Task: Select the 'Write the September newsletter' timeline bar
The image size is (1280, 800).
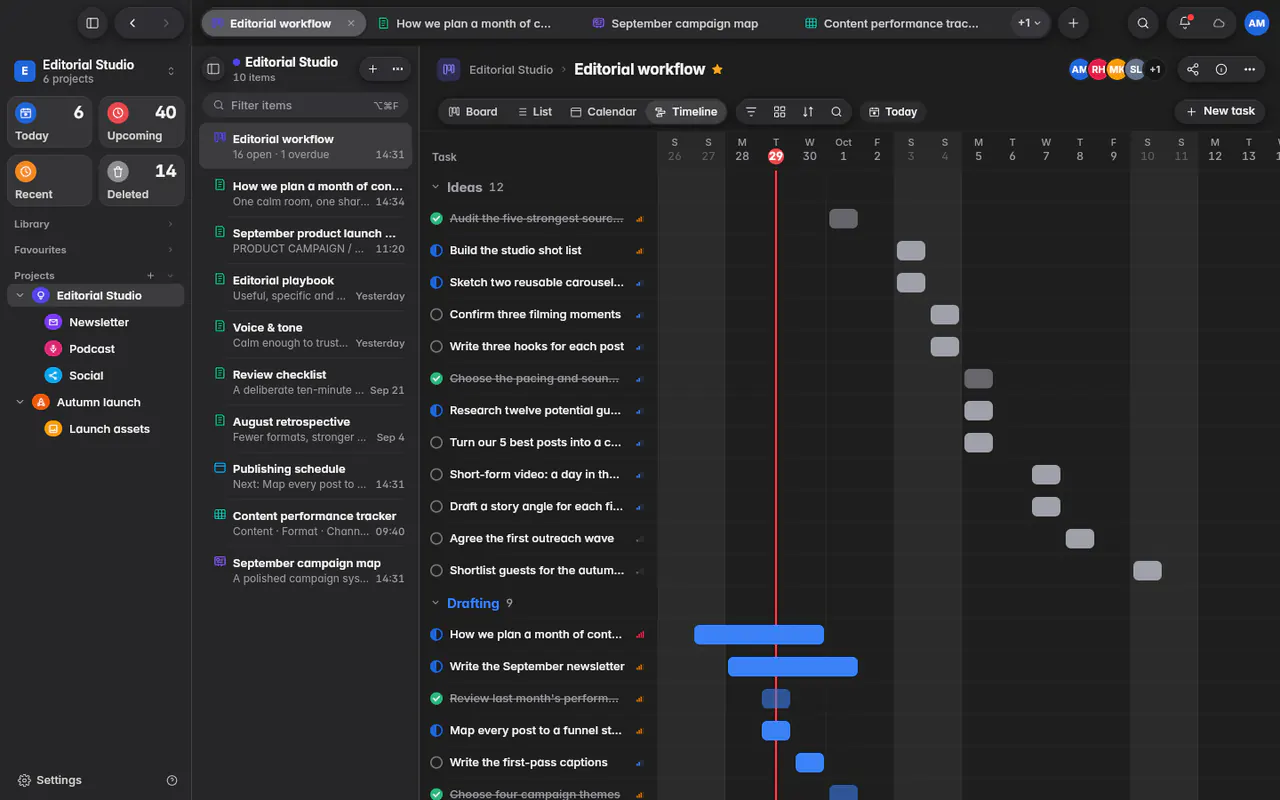Action: (x=792, y=667)
